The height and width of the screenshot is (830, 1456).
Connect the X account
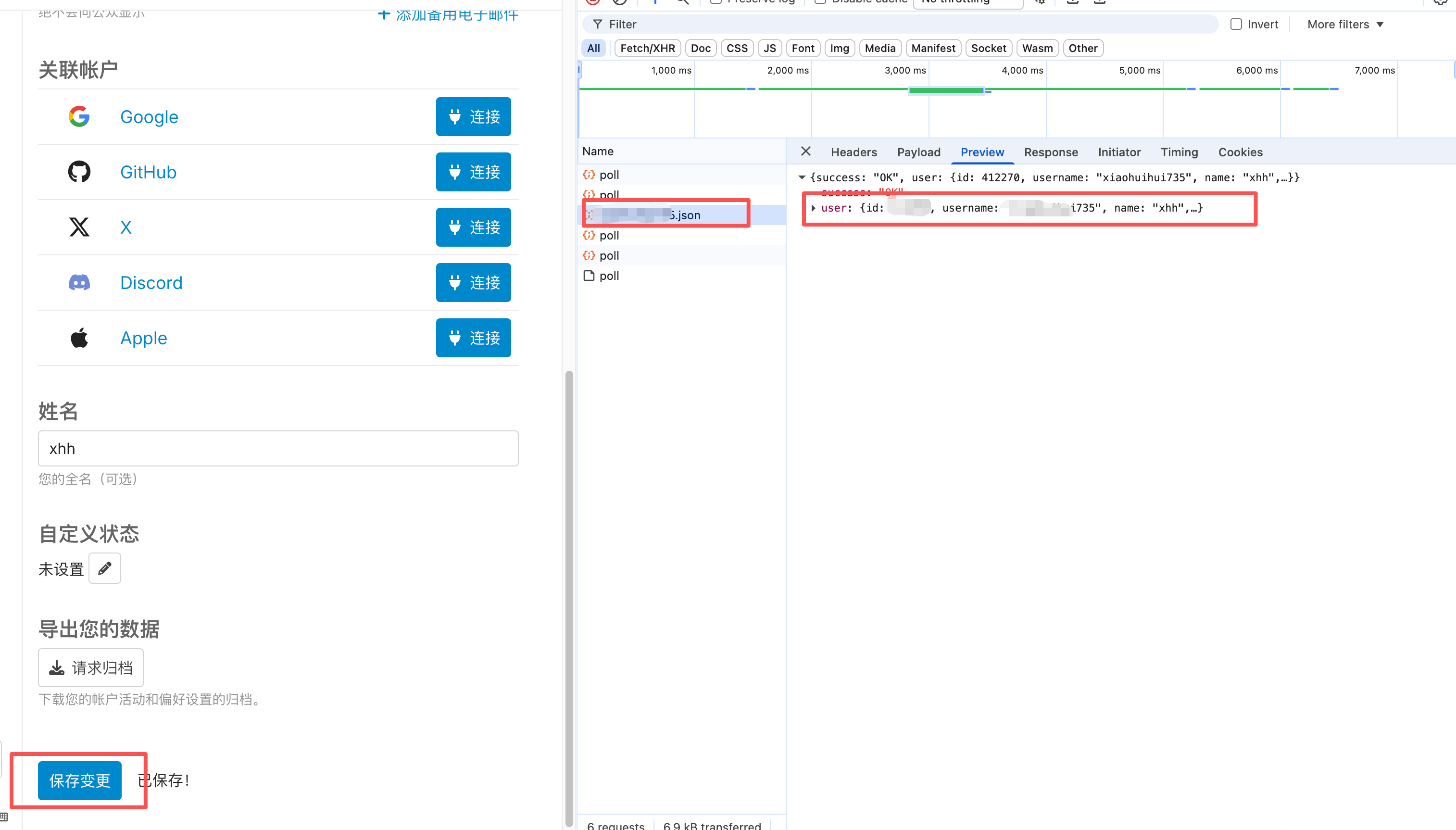pyautogui.click(x=473, y=227)
